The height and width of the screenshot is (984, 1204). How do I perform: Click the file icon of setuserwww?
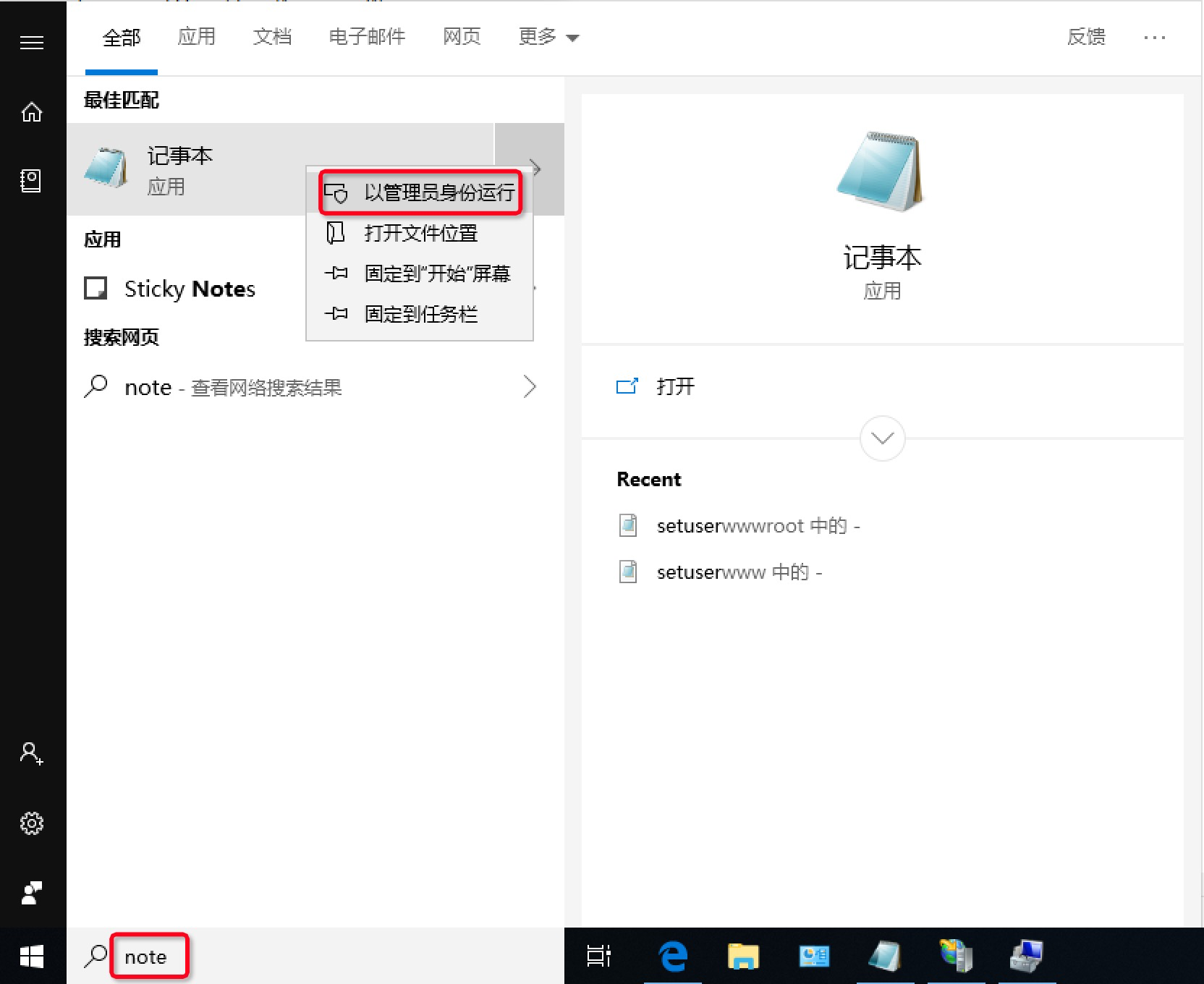click(628, 572)
